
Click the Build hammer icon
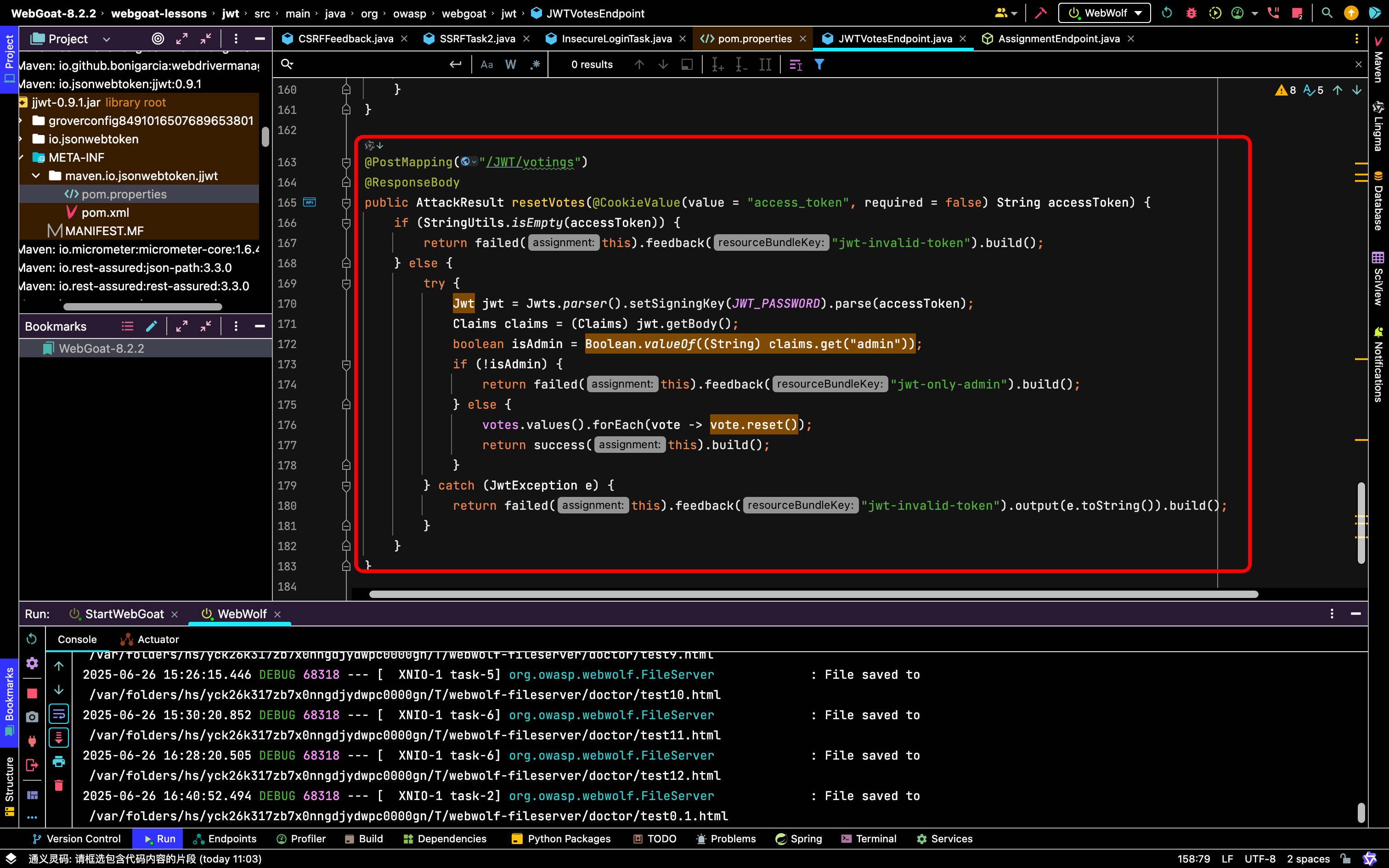pos(1041,13)
